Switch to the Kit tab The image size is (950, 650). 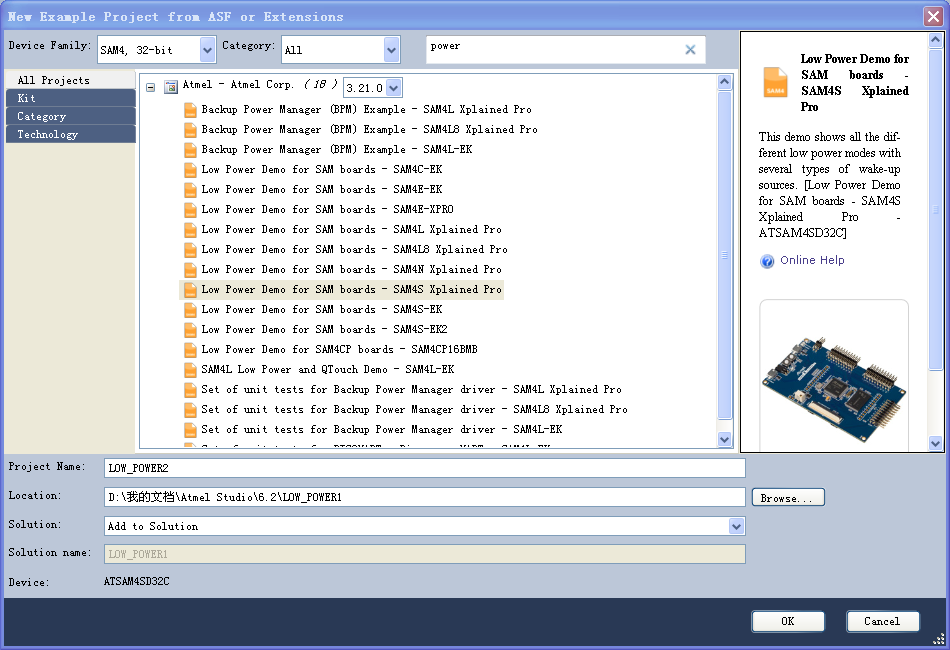click(70, 98)
